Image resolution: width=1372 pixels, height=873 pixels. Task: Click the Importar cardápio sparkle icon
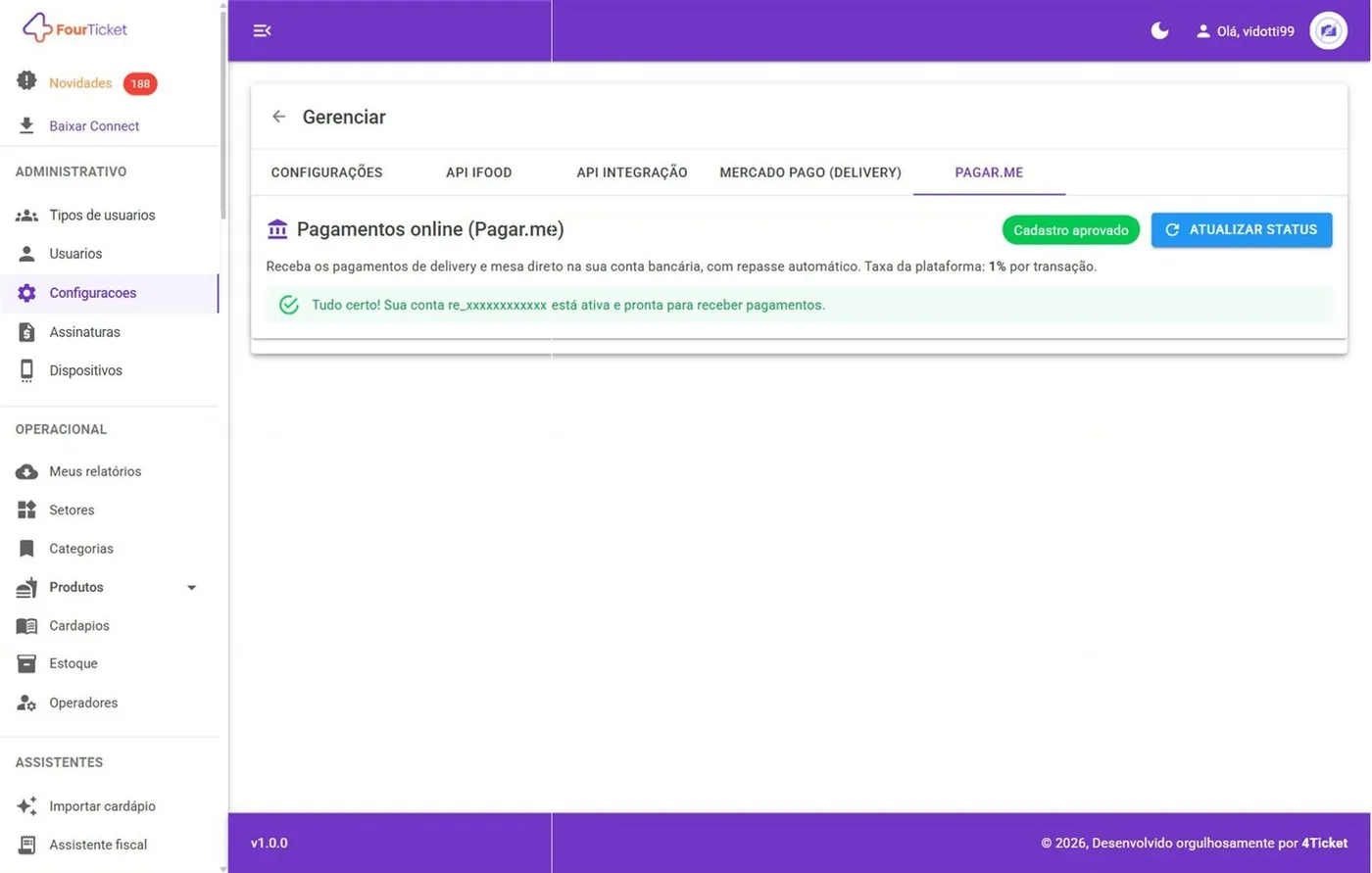[26, 805]
